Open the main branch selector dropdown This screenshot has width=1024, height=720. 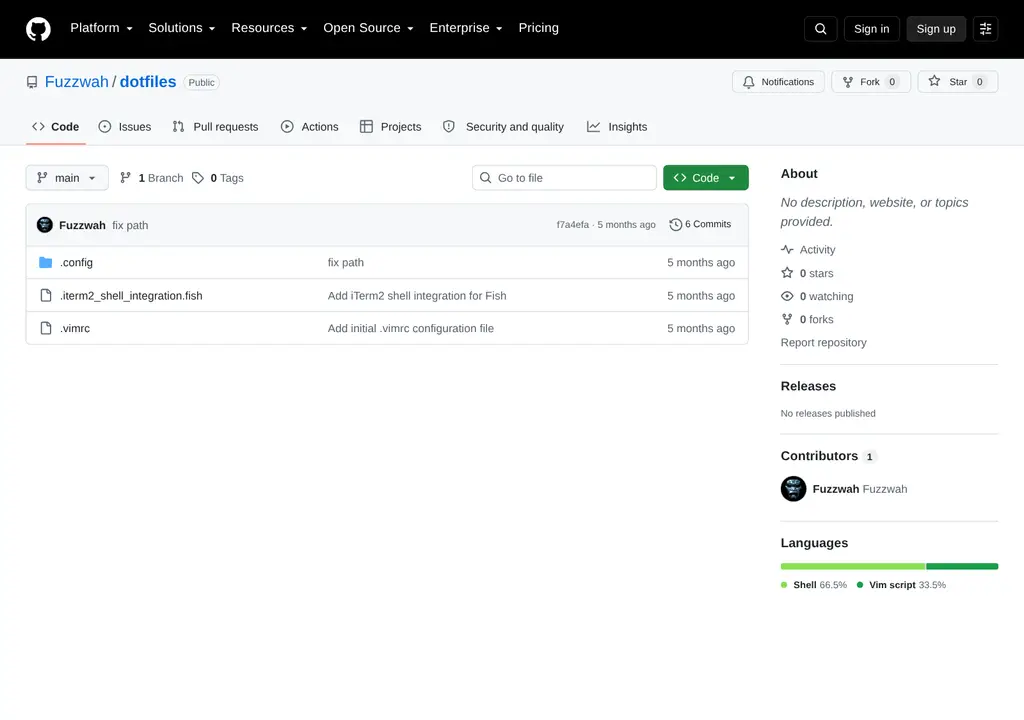coord(67,178)
